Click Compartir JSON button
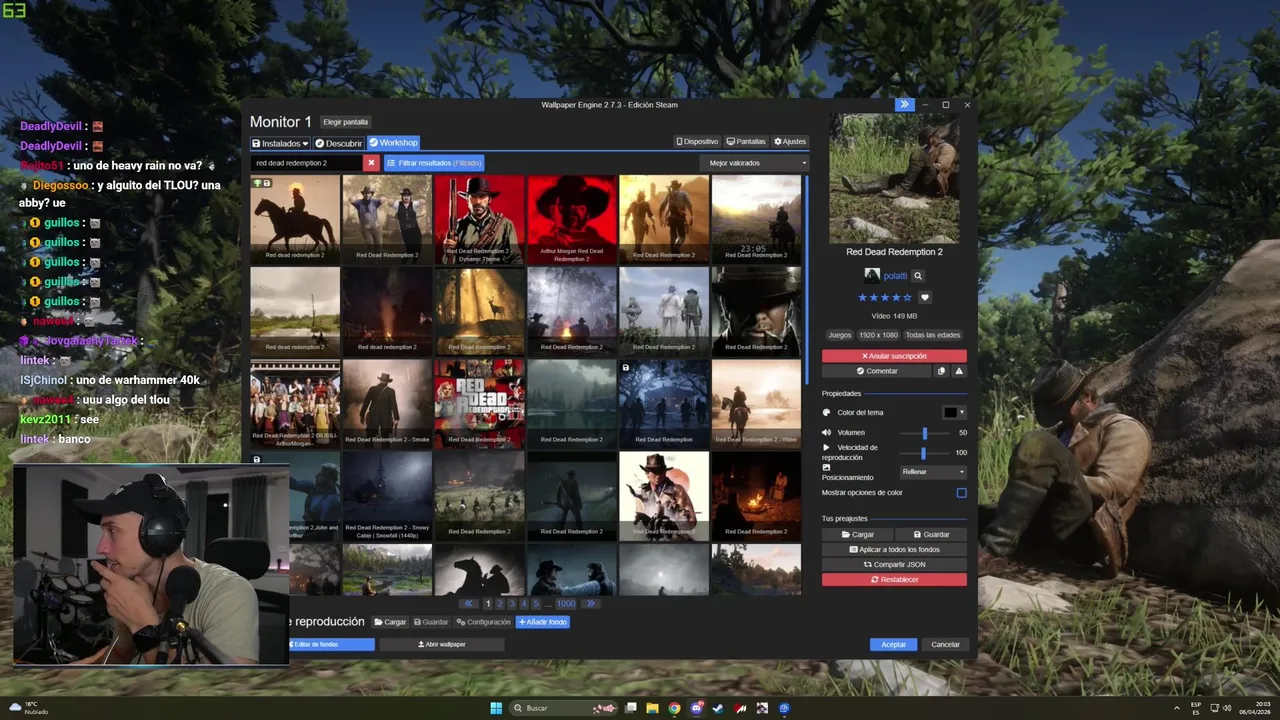Screen dimensions: 1280x720 point(894,565)
